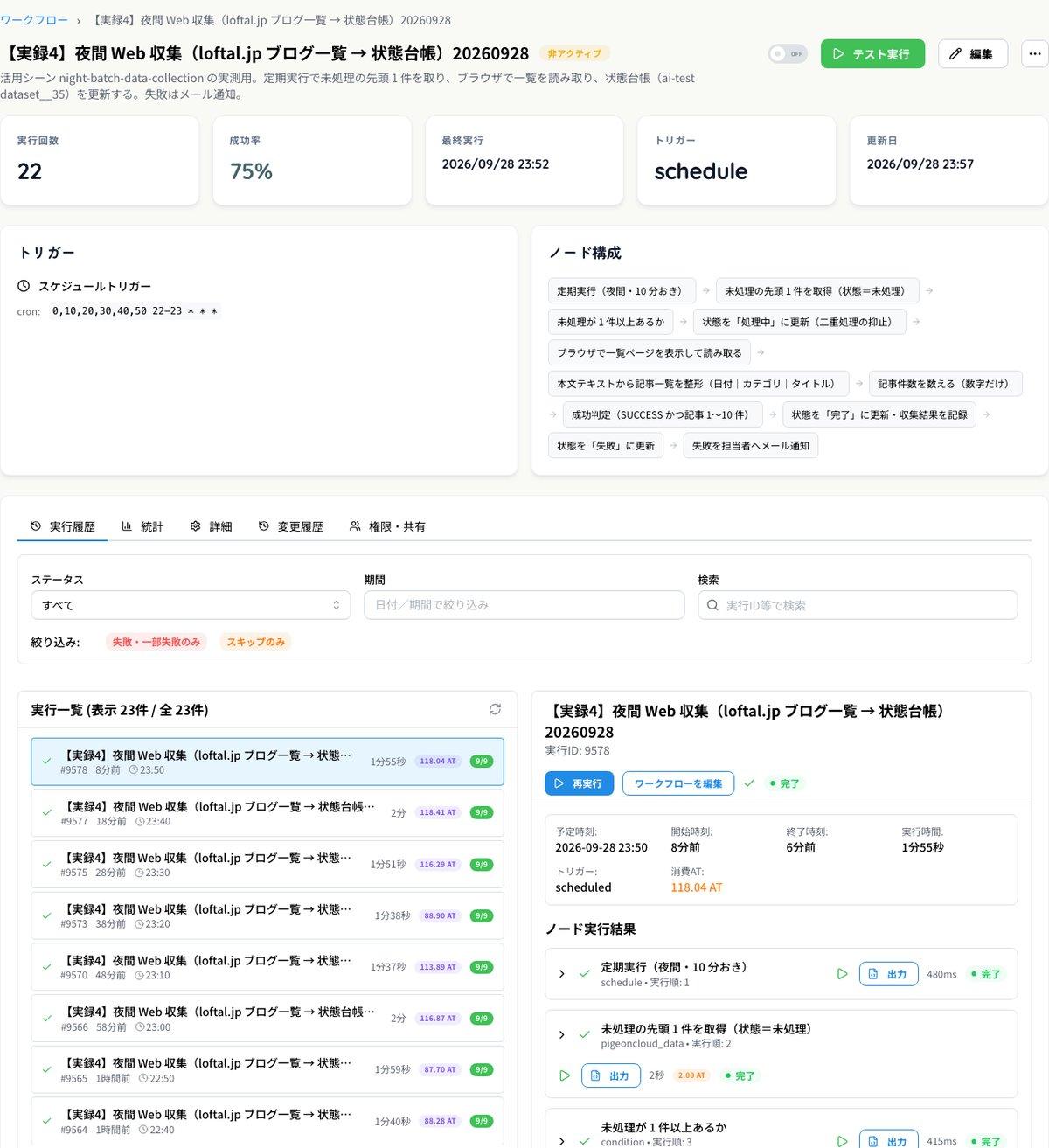Select execution row #9578
1049x1148 pixels.
[x=267, y=762]
